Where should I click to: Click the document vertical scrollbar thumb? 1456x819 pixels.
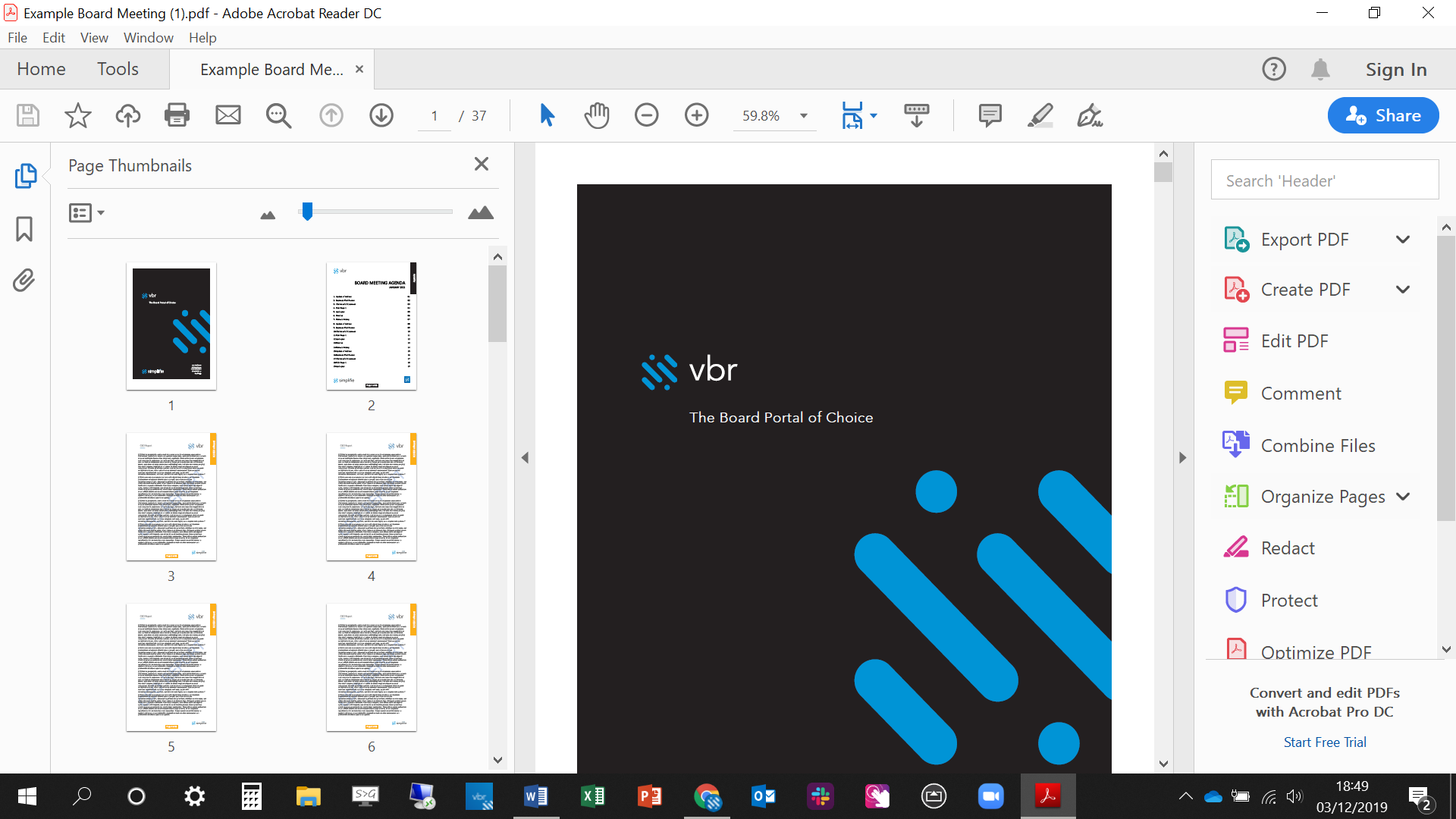(x=1163, y=172)
